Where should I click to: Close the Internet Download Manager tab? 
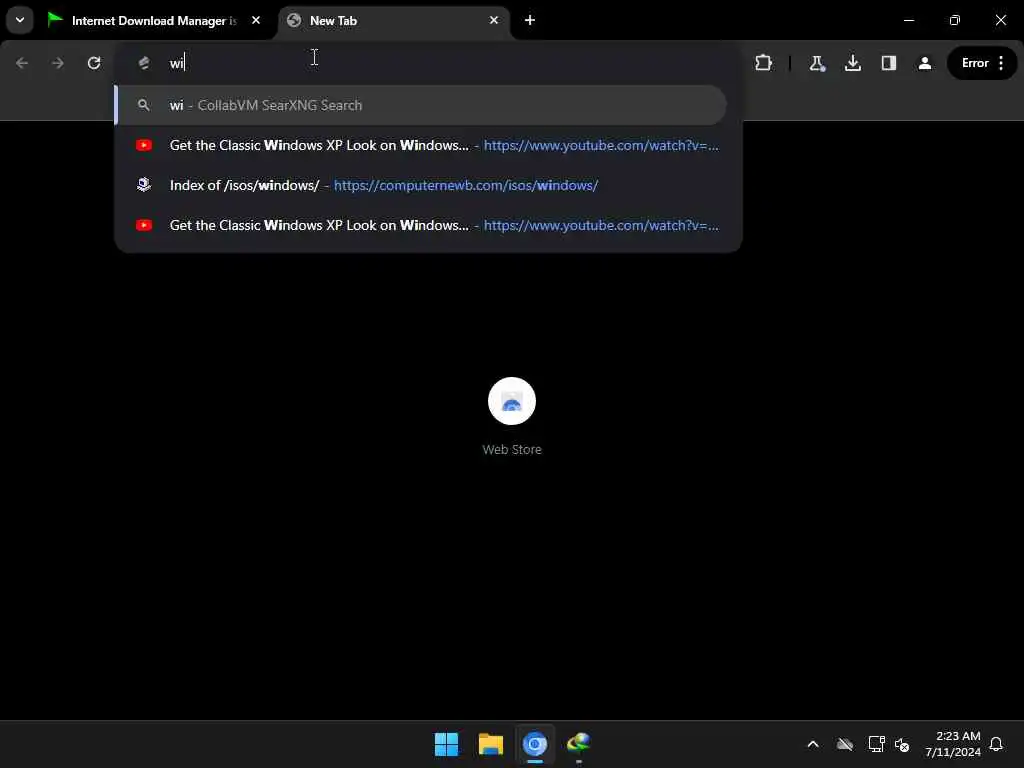pyautogui.click(x=256, y=20)
